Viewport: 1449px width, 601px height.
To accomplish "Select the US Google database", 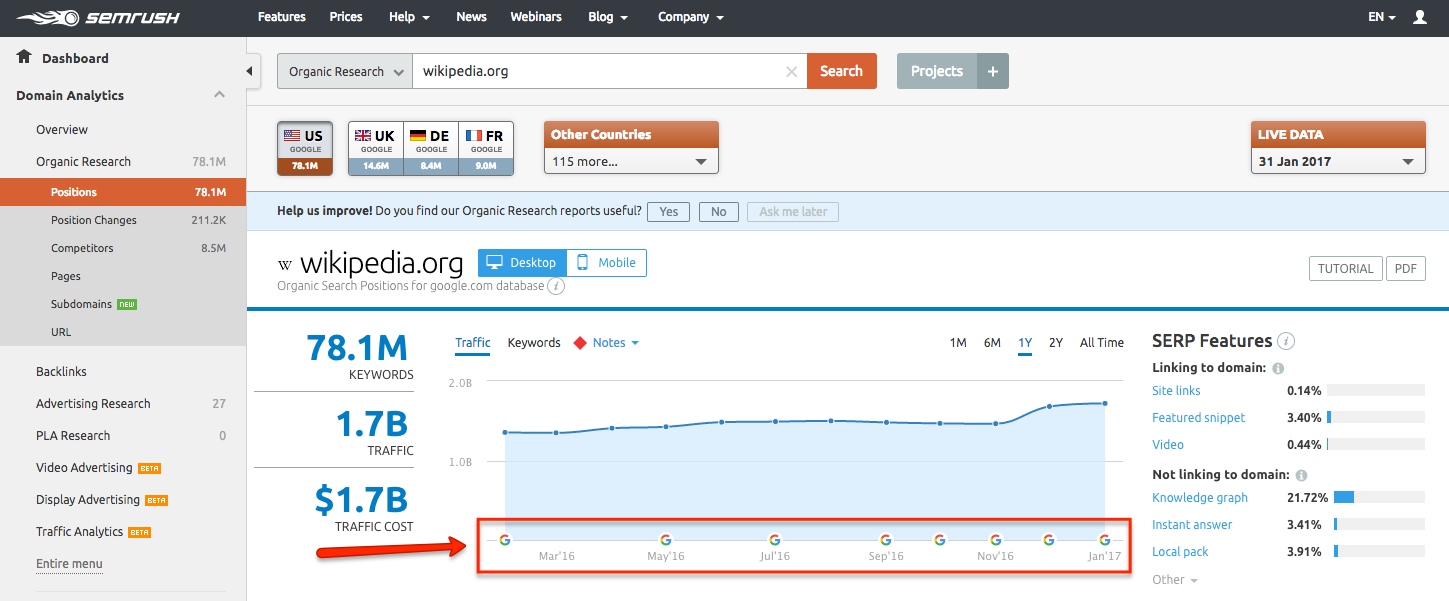I will click(x=305, y=149).
